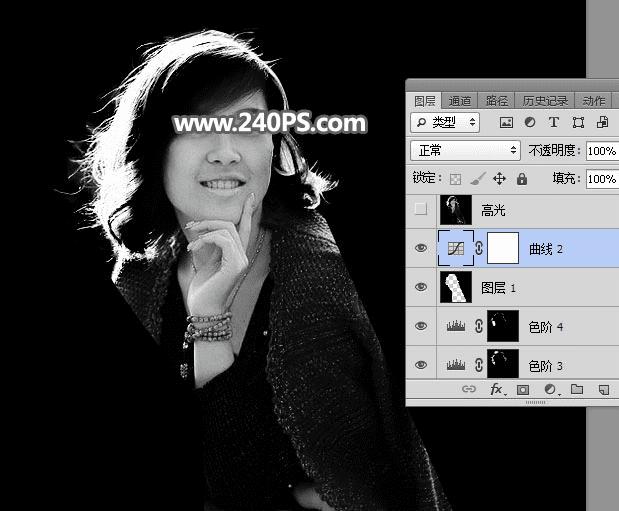
Task: Open the 路径 tab
Action: pyautogui.click(x=497, y=101)
